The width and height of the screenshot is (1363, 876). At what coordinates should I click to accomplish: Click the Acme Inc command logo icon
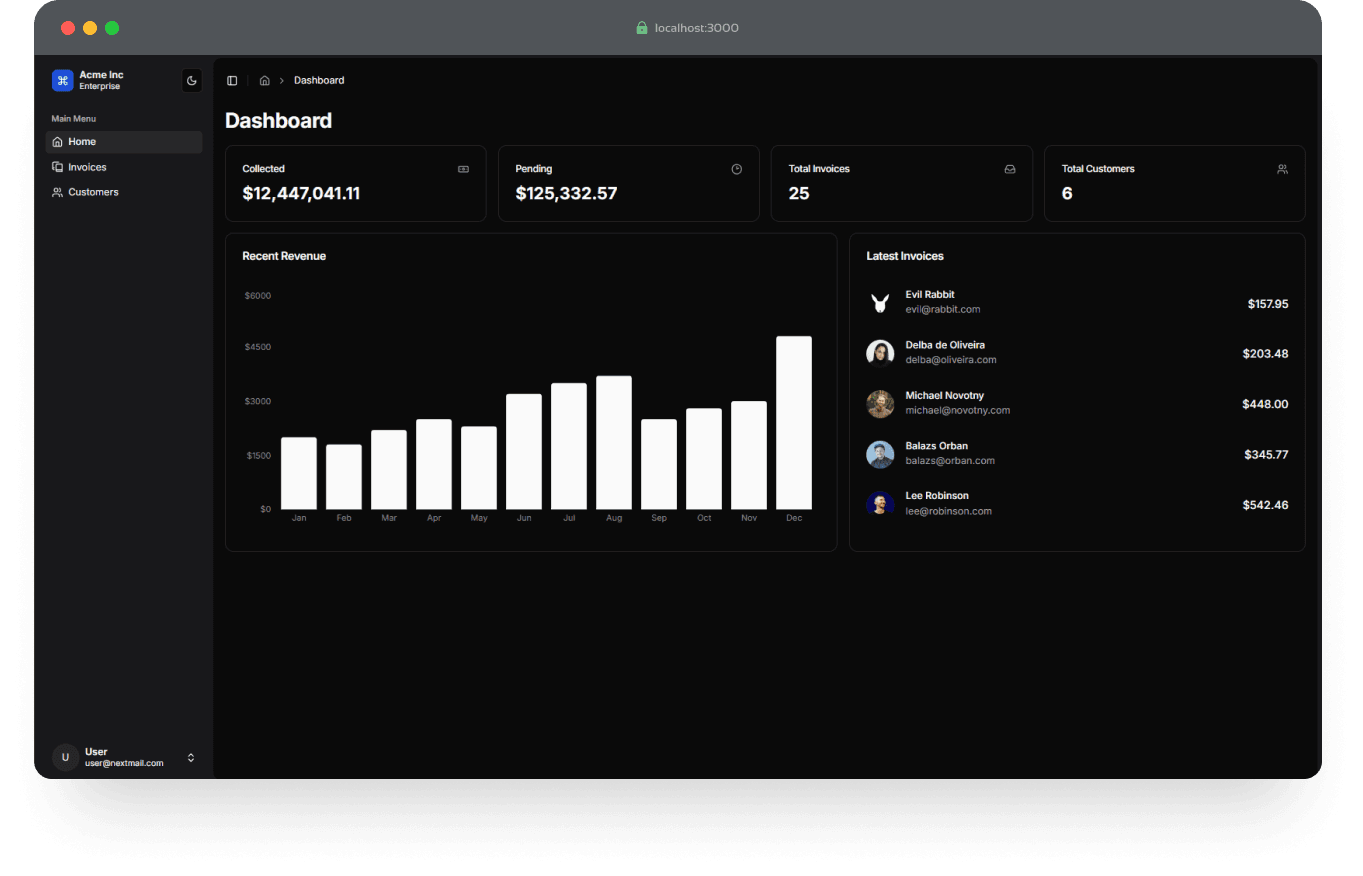click(63, 81)
